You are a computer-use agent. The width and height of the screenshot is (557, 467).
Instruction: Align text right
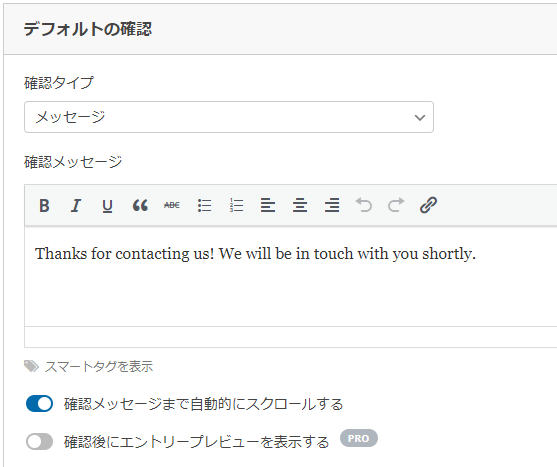[332, 205]
